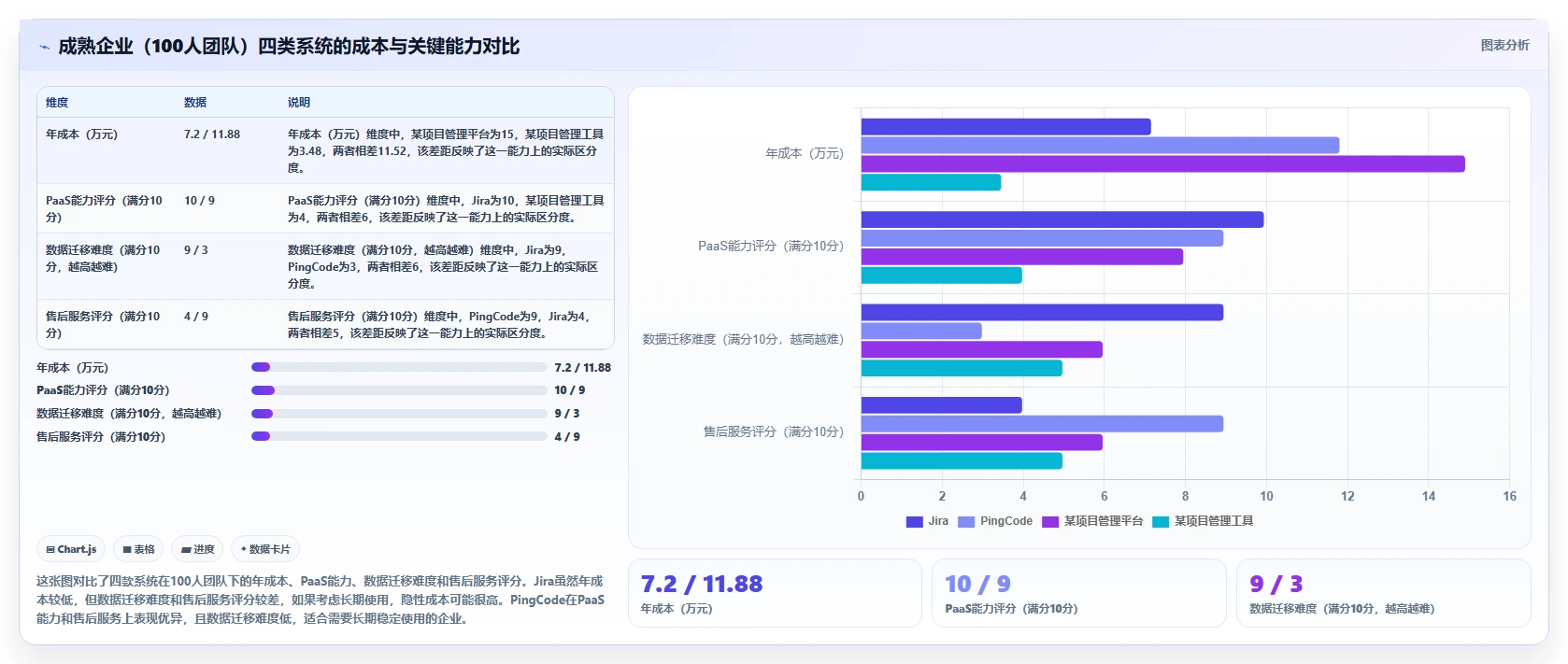The width and height of the screenshot is (1568, 664).
Task: Click the PaaS能力评分 progress bar
Action: 399,390
